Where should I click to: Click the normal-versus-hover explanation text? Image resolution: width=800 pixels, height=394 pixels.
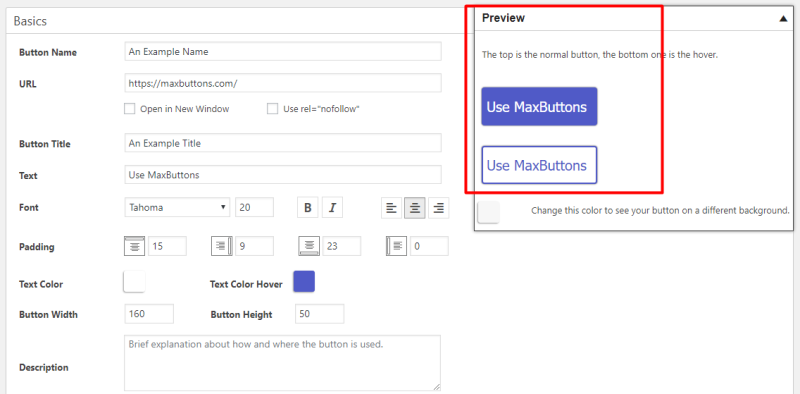coord(600,55)
